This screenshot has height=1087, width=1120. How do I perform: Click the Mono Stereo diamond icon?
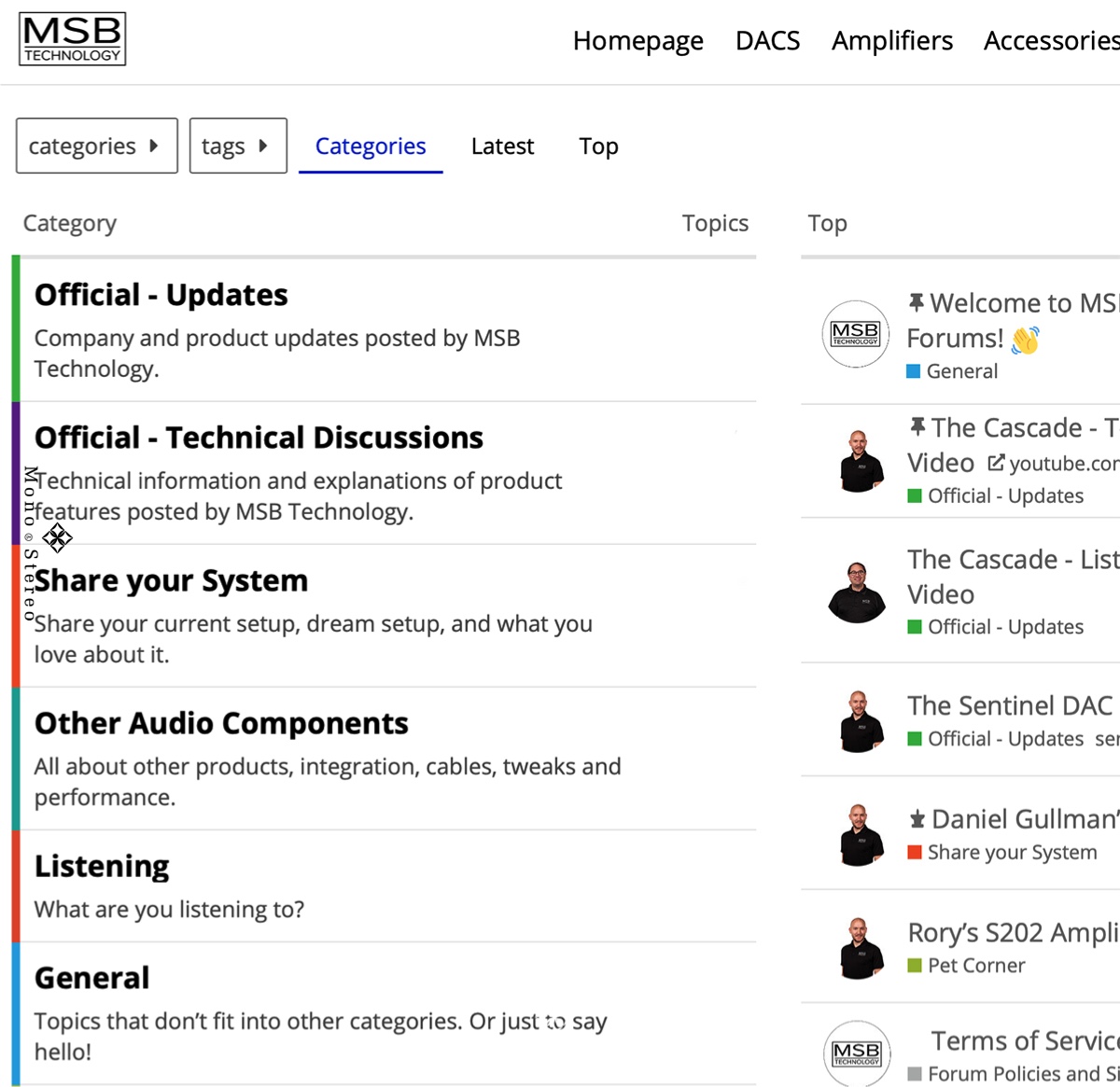[57, 537]
